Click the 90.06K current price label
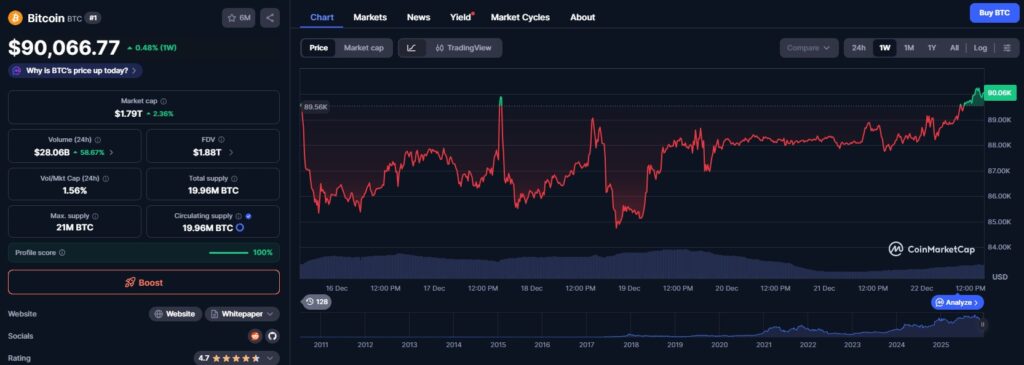This screenshot has height=365, width=1024. coord(1000,93)
